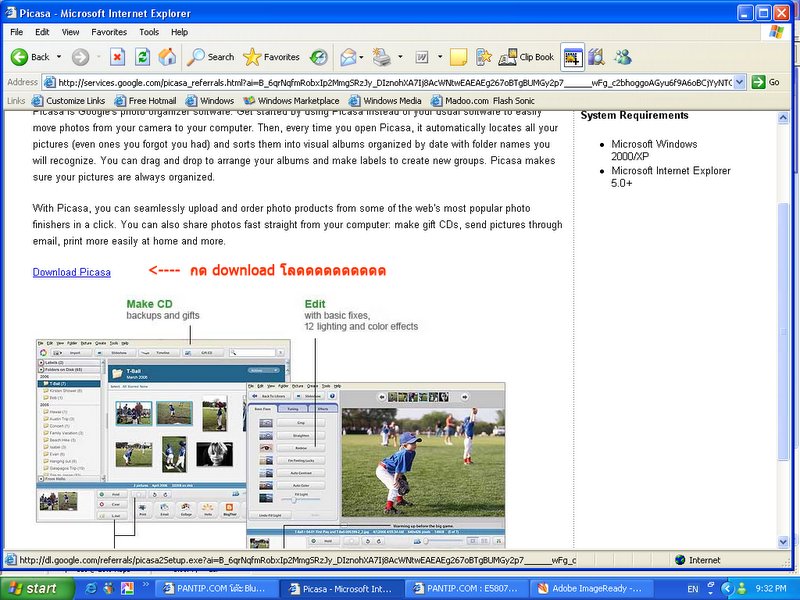Expand the Quick Launch overflow chevron

click(x=145, y=585)
